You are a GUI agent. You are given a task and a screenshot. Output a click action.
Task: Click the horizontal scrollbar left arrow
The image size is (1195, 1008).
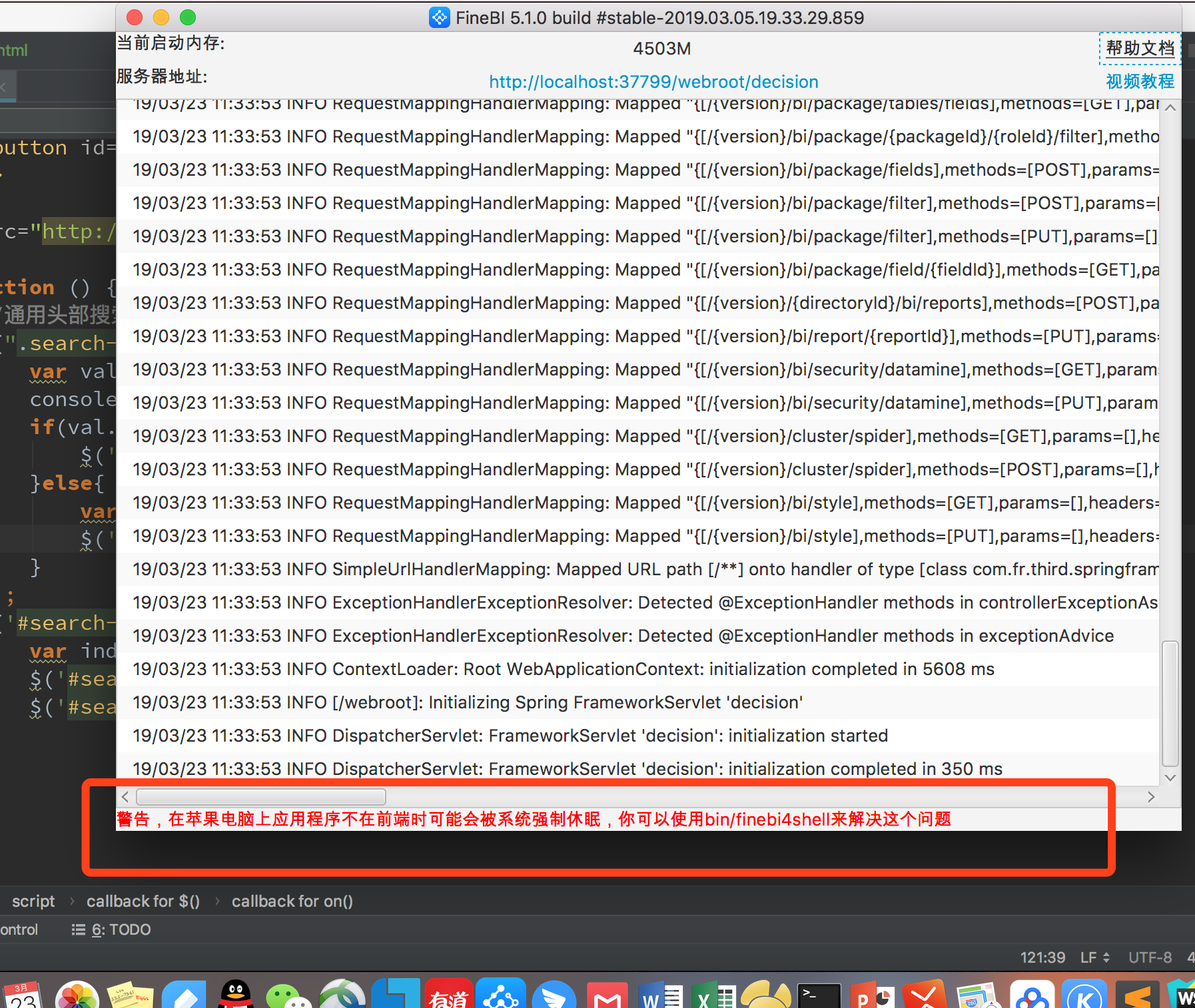(x=125, y=797)
